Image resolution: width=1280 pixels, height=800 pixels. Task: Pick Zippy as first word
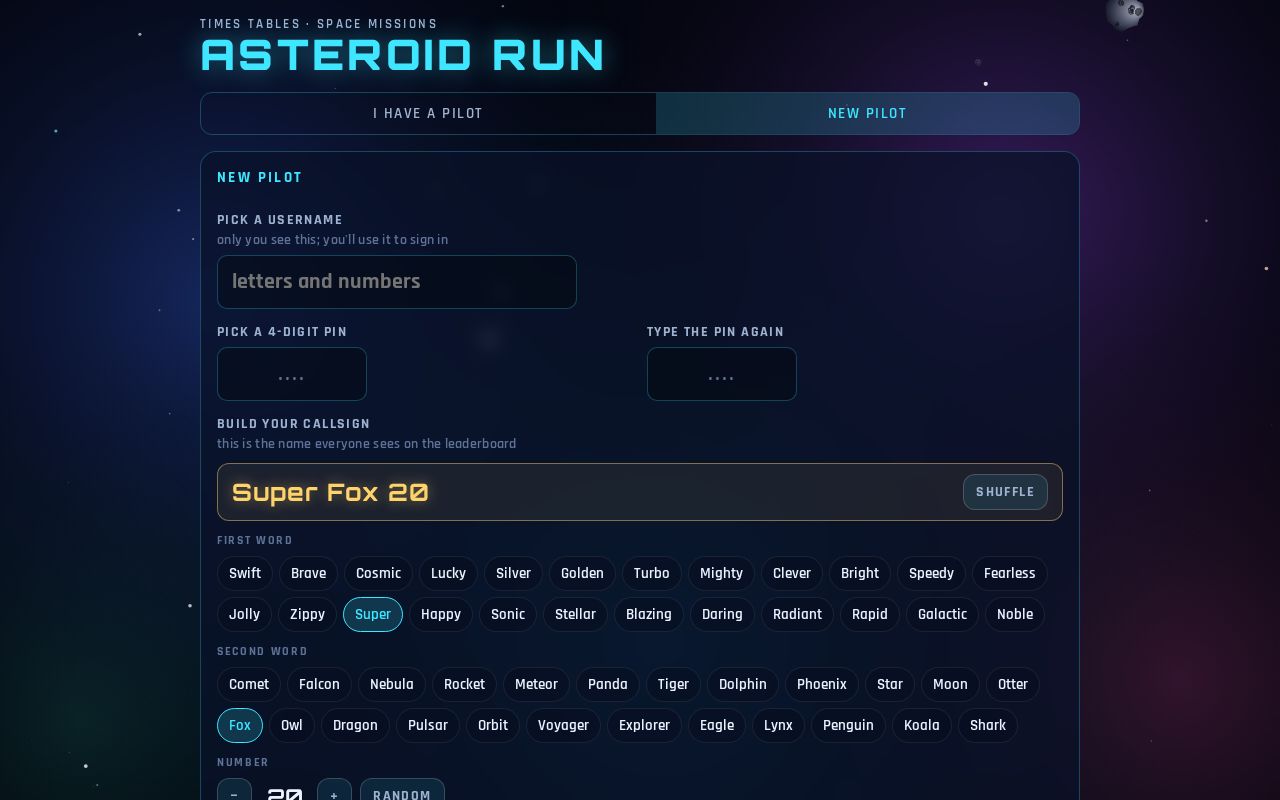coord(307,614)
